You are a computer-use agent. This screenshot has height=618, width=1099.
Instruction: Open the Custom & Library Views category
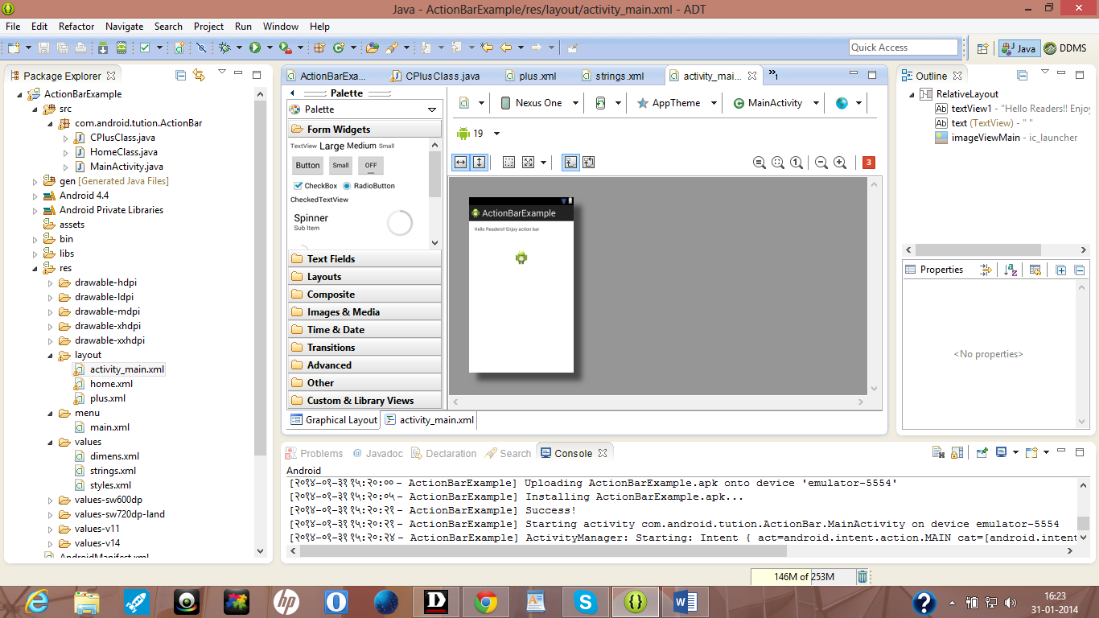click(364, 400)
